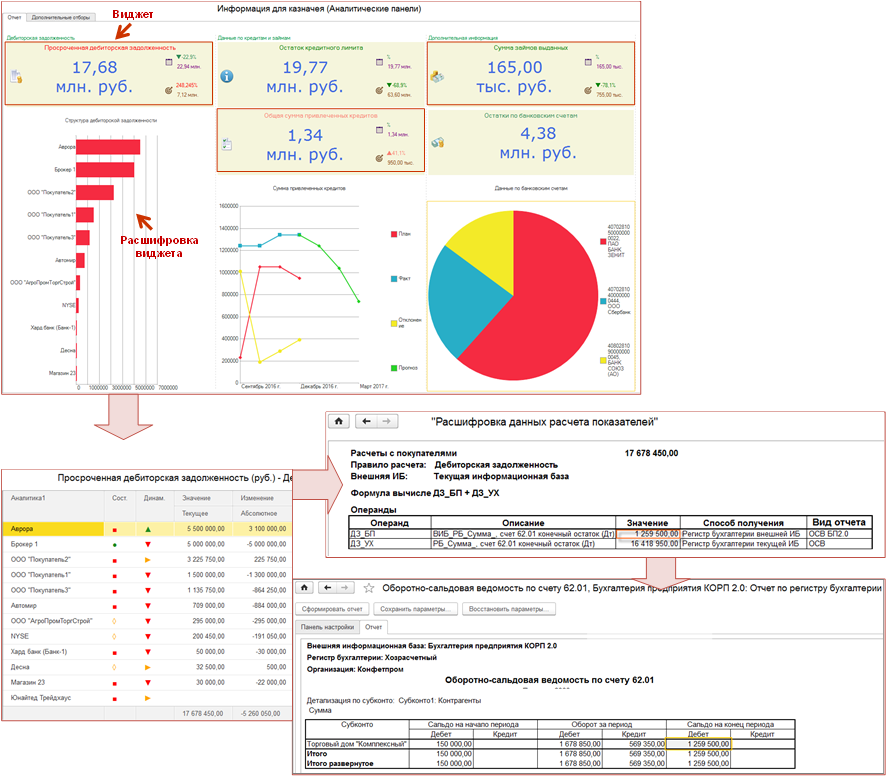Select the Аврора row in the table
Screen dimensions: 890x776
click(50, 528)
